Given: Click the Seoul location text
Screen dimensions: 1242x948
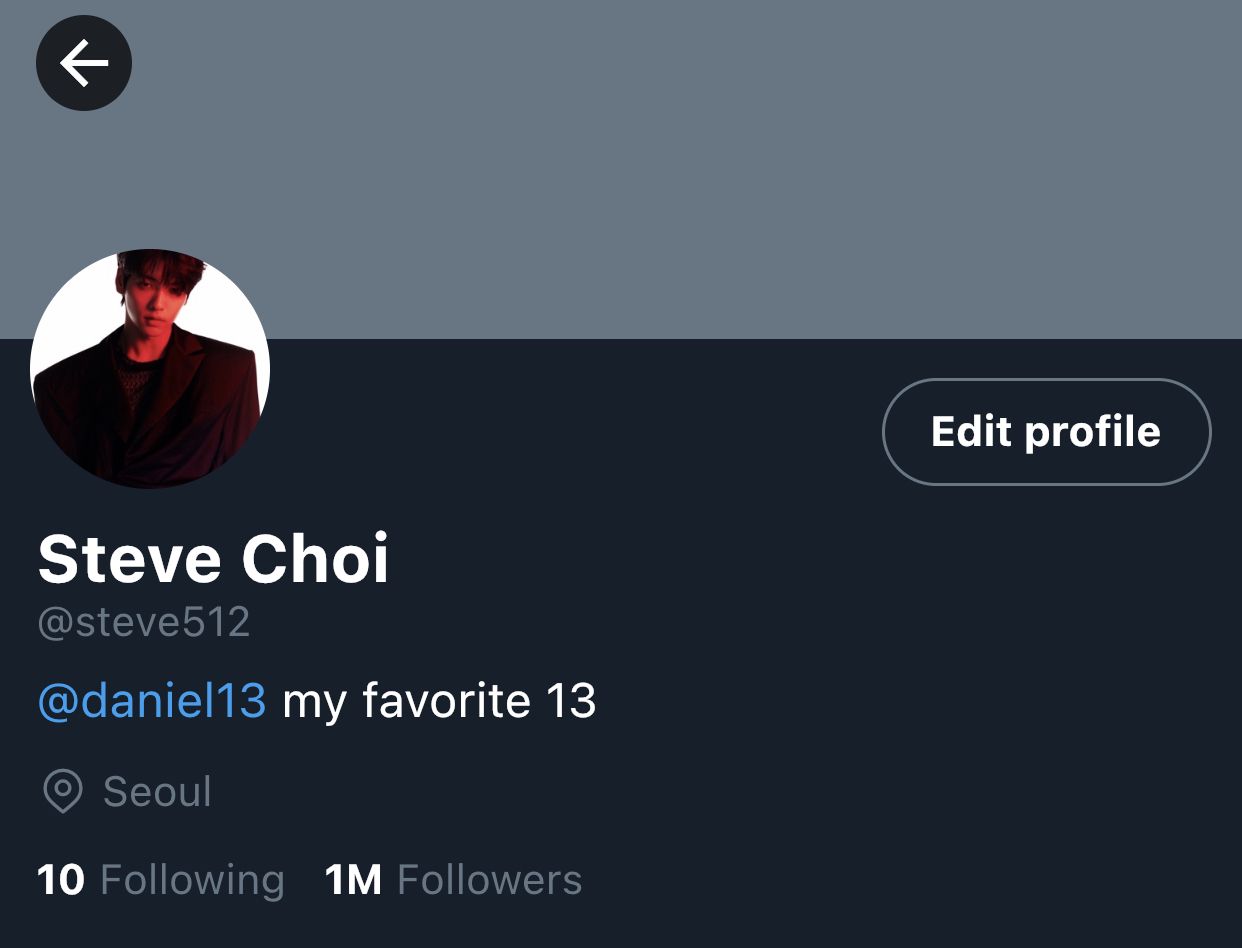Looking at the screenshot, I should [x=157, y=792].
